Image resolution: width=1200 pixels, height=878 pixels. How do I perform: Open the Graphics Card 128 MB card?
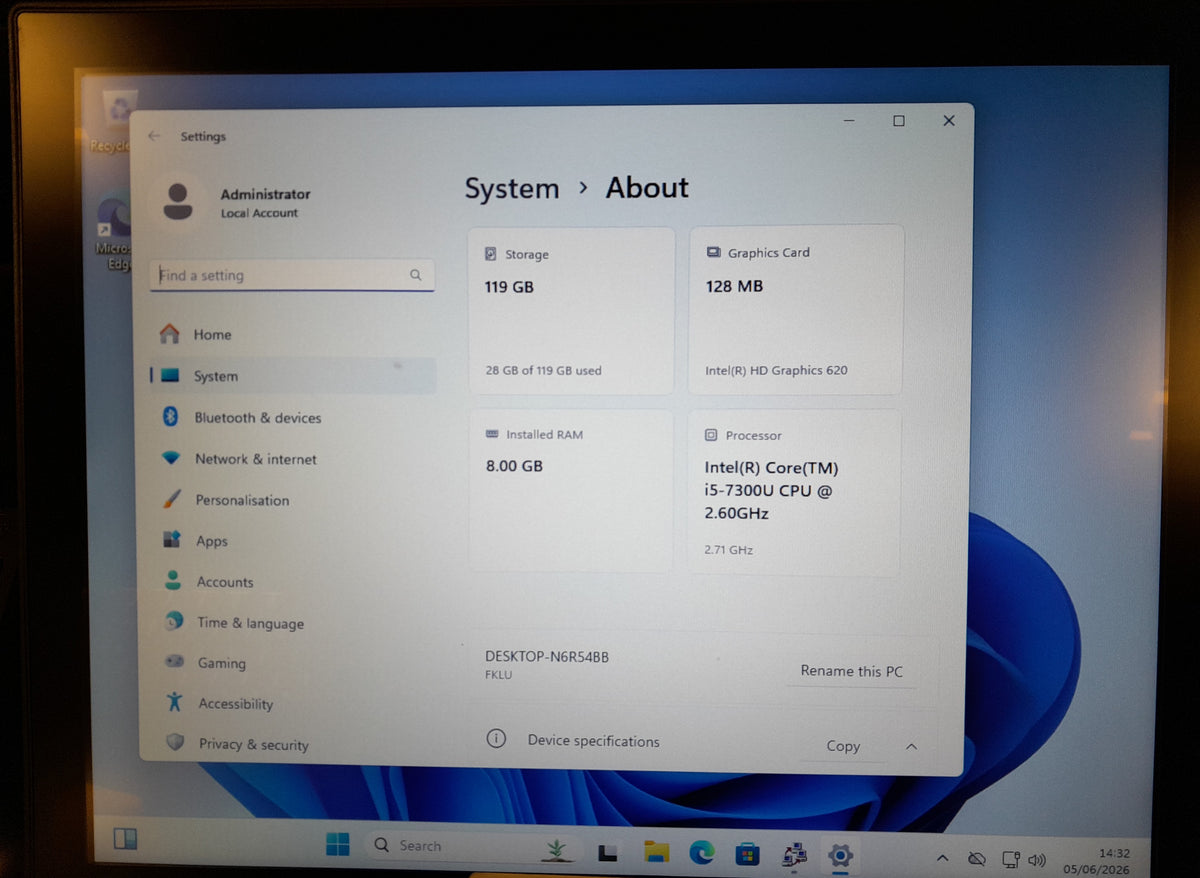click(x=796, y=309)
